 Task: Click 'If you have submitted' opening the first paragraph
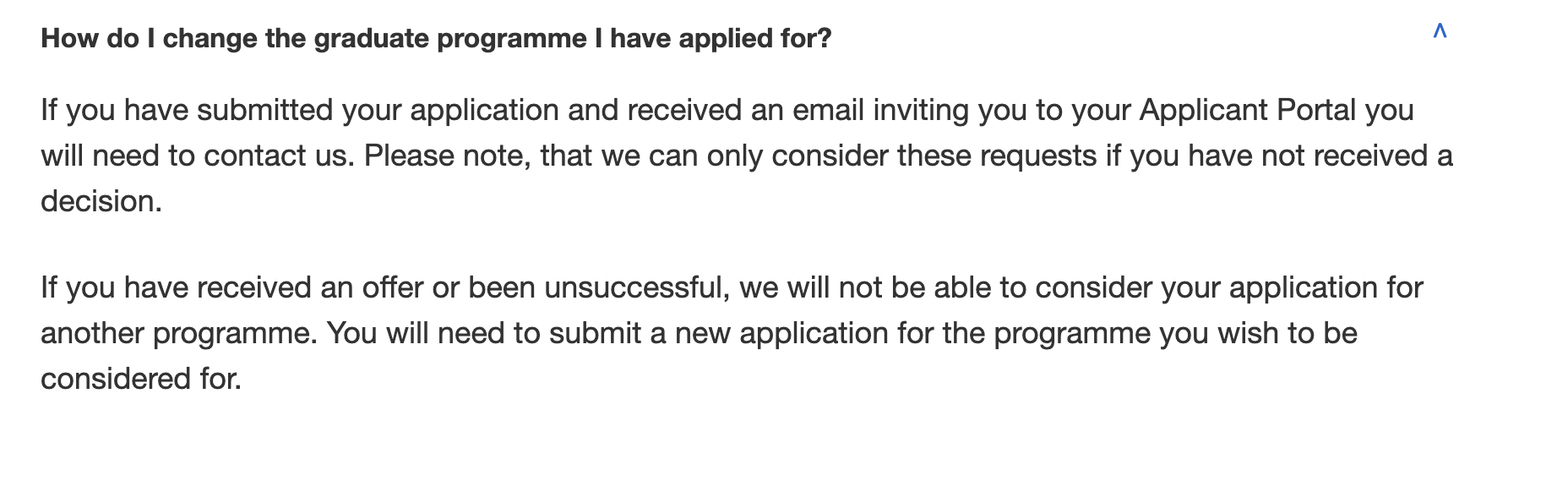coord(187,110)
